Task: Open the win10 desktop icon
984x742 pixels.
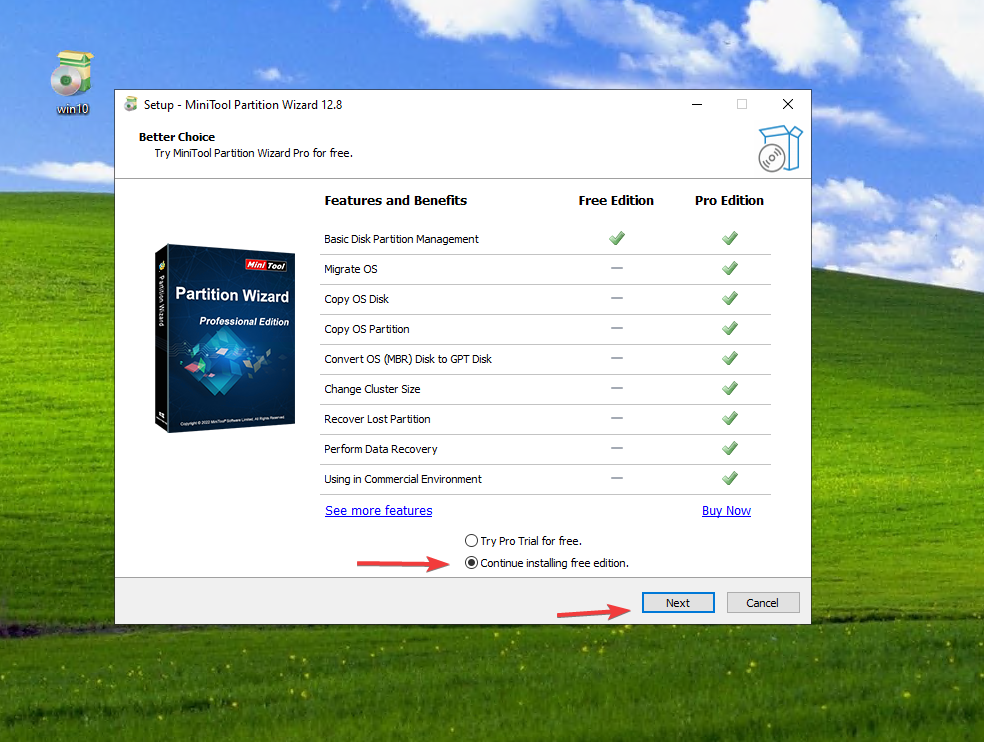Action: point(72,83)
